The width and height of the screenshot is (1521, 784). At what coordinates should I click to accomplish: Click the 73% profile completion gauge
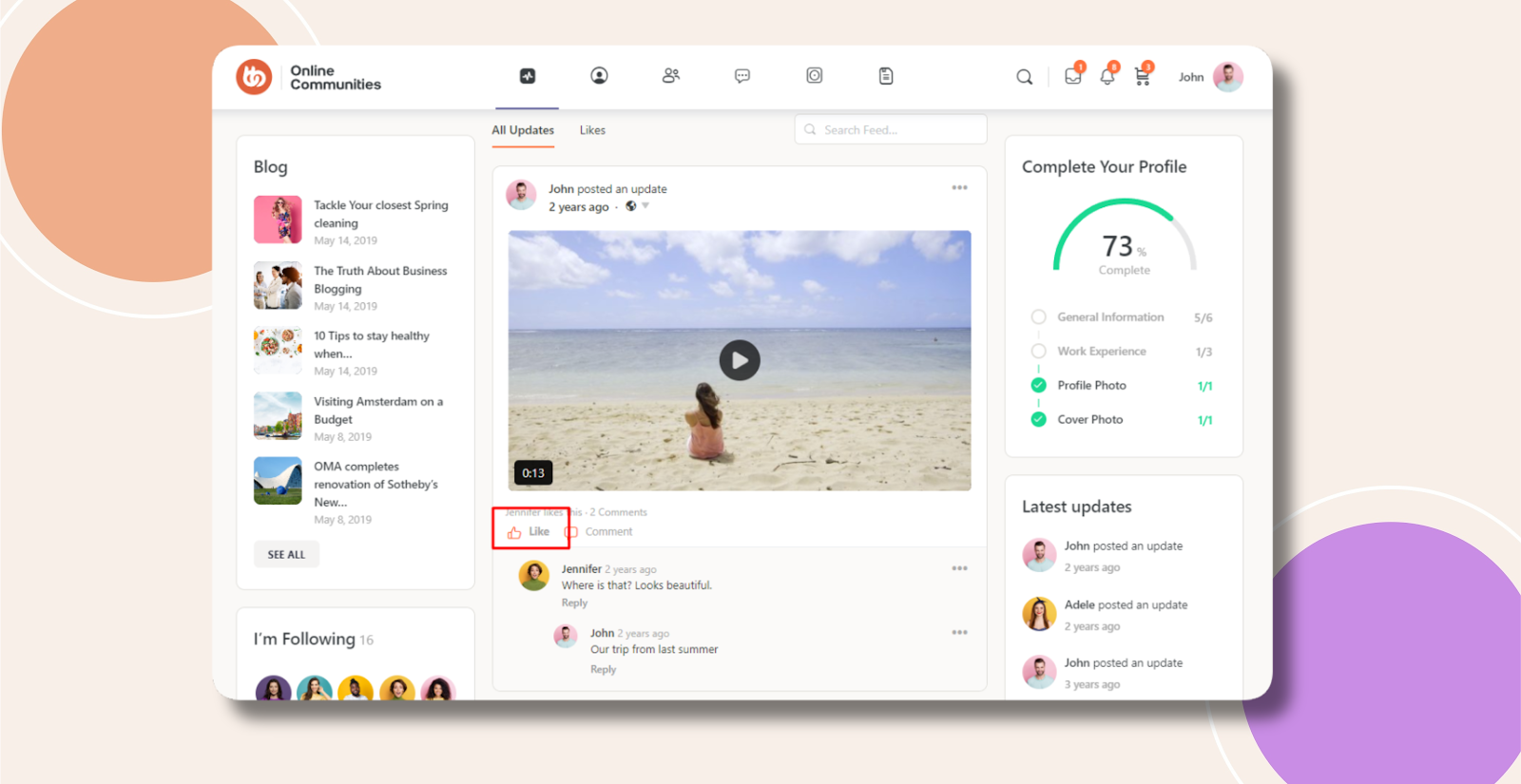pos(1125,238)
